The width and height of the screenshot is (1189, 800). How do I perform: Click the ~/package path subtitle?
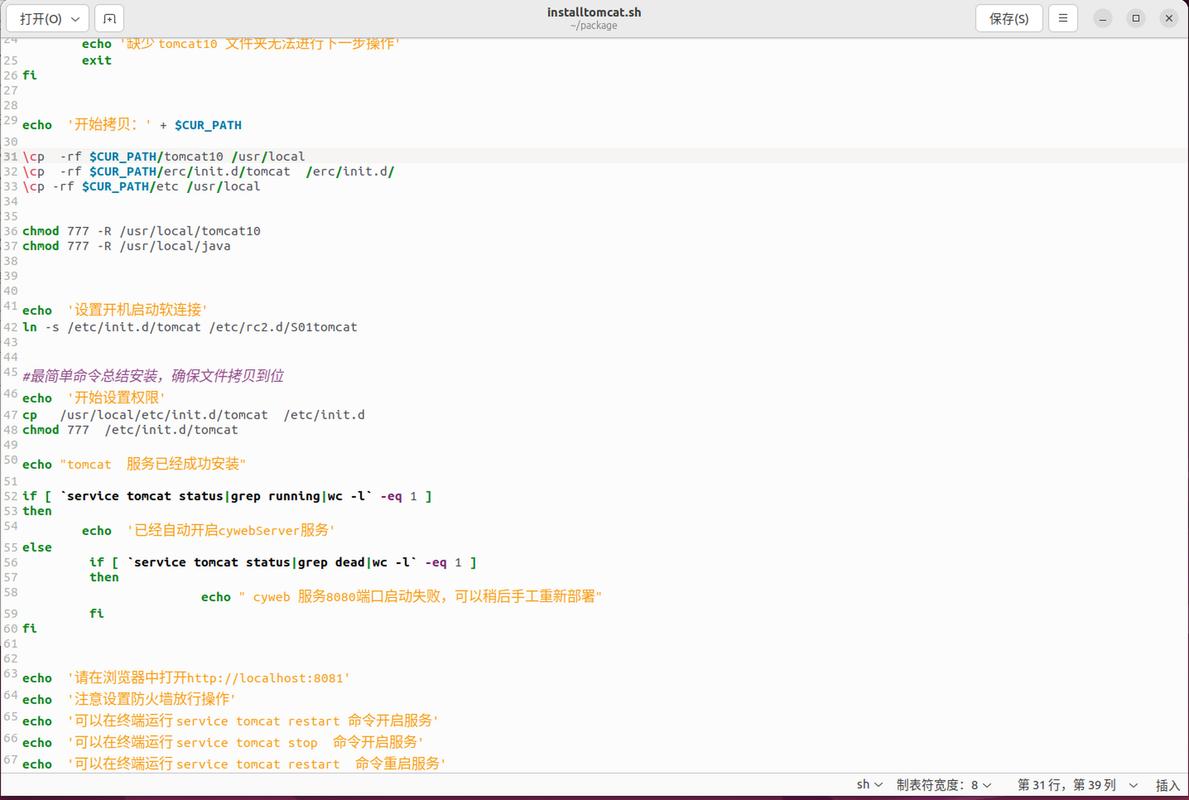[x=594, y=26]
